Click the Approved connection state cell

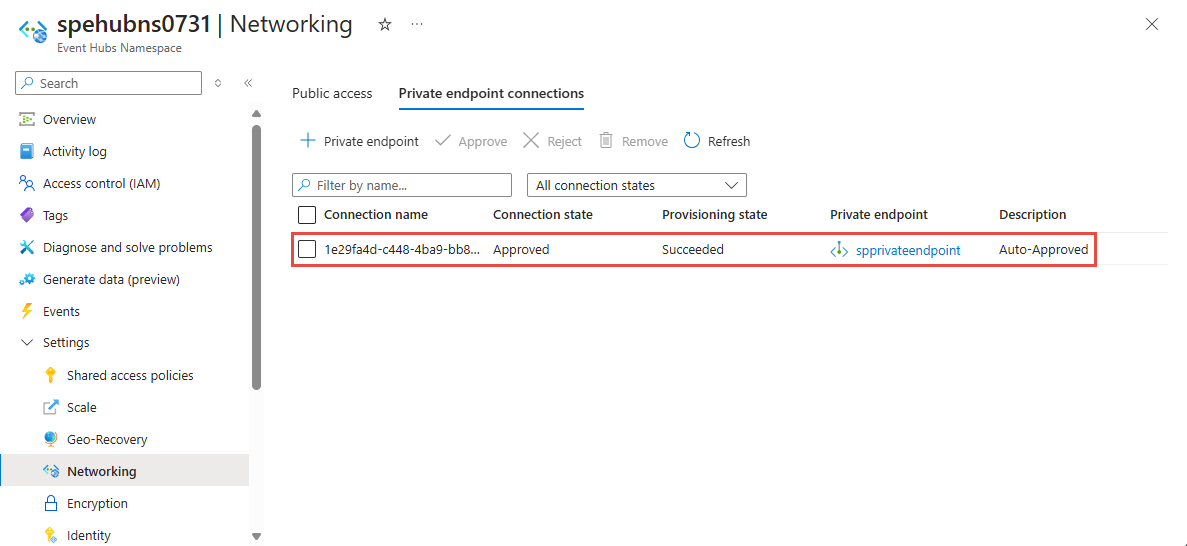click(x=521, y=250)
